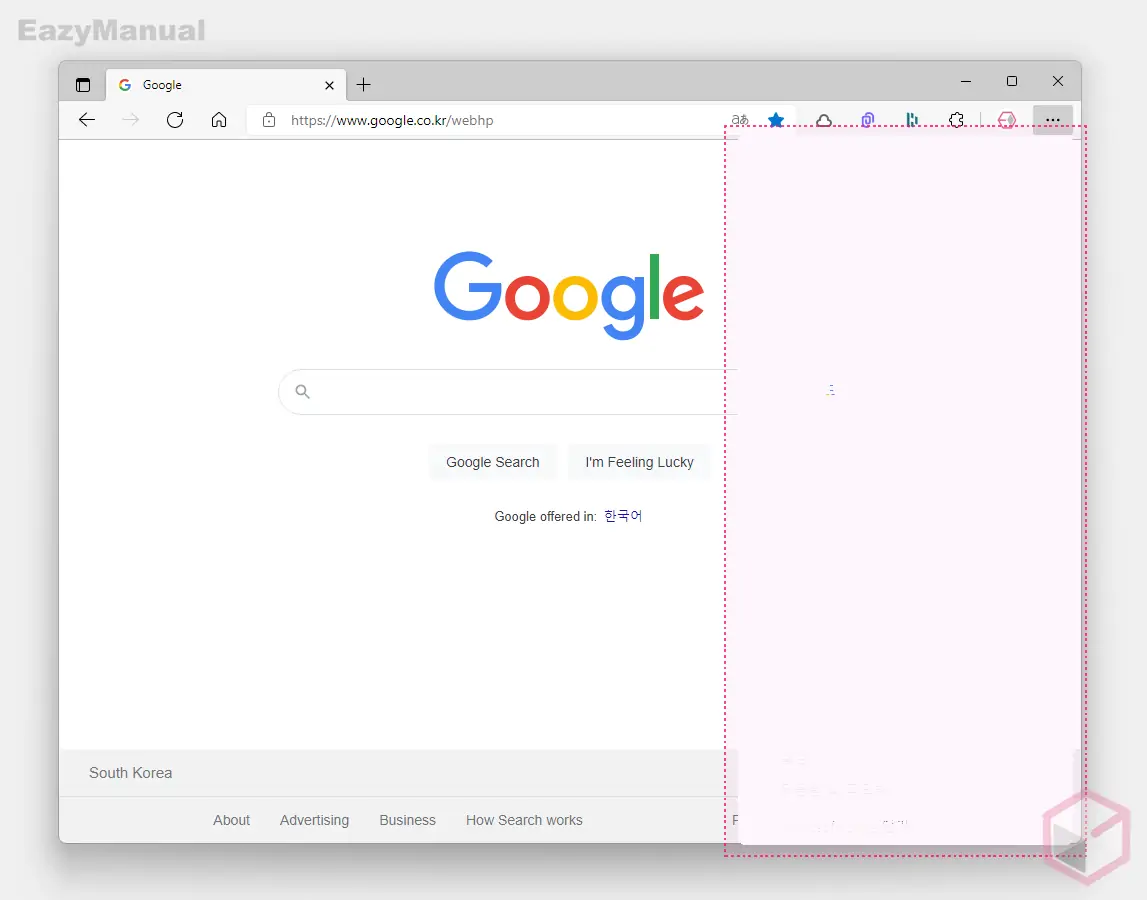Switch language via 한국어 link

(623, 516)
